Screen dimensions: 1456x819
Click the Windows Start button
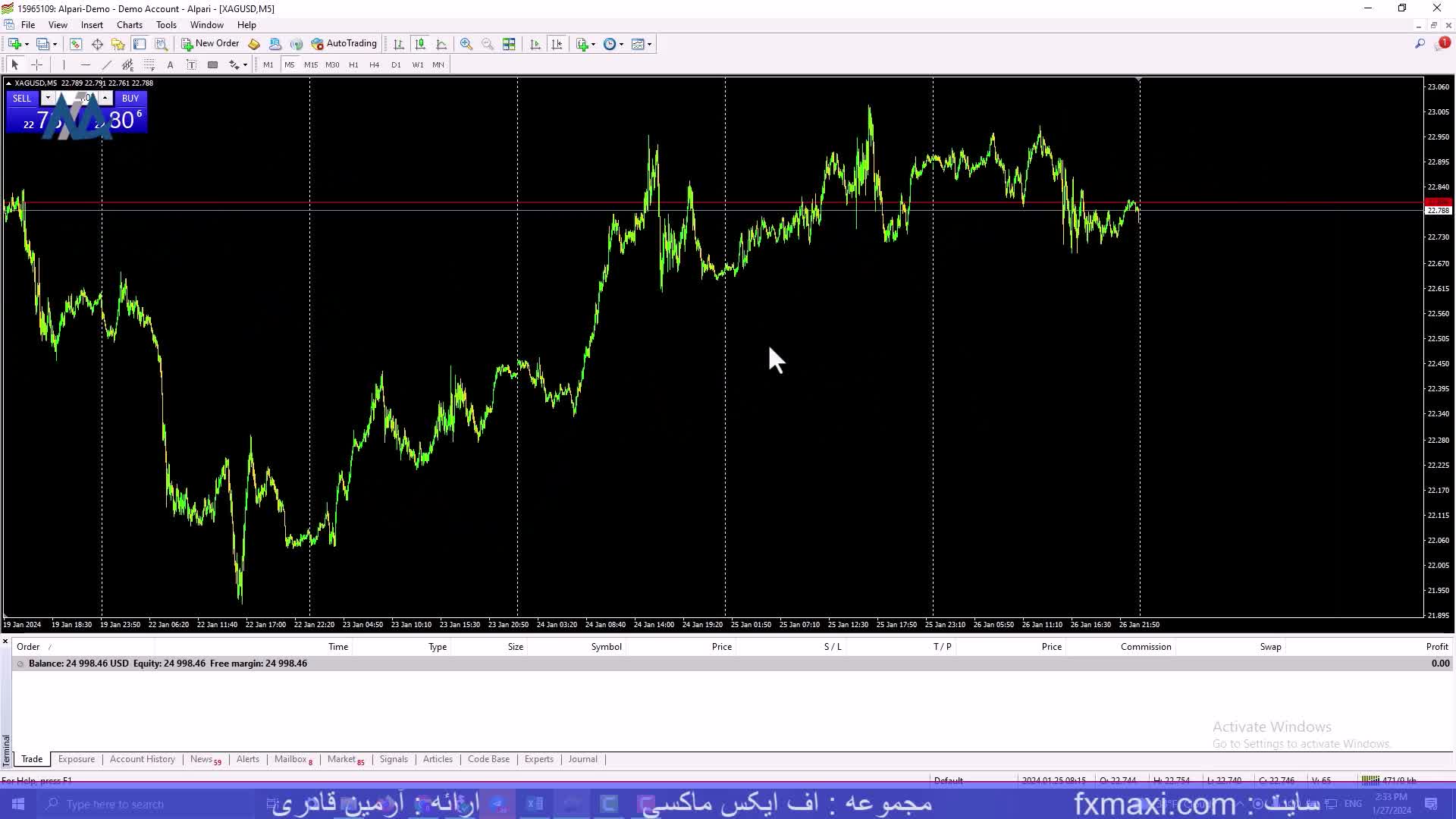coord(18,804)
